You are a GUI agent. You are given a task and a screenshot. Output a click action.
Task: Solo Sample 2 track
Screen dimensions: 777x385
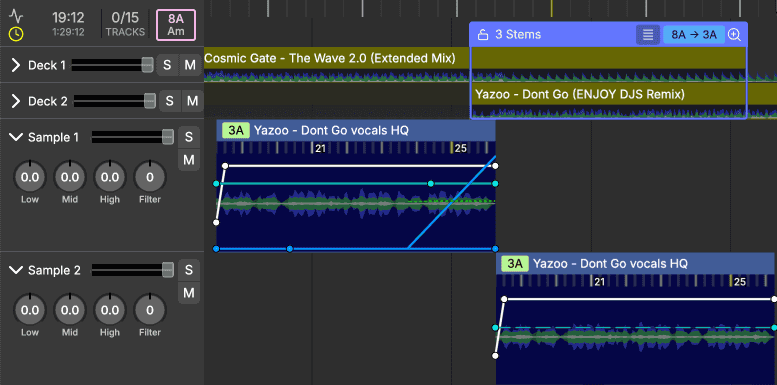tap(188, 270)
